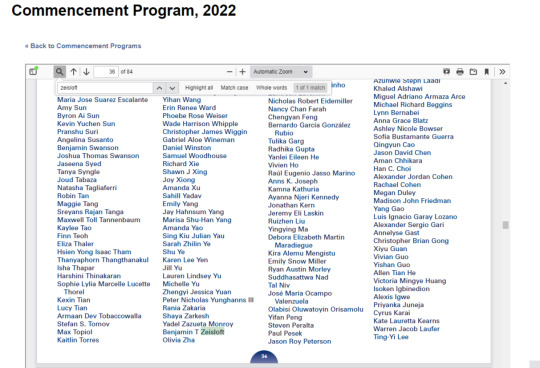Click the name Nicholas Robert Eidemiller
This screenshot has width=540, height=368.
click(310, 101)
